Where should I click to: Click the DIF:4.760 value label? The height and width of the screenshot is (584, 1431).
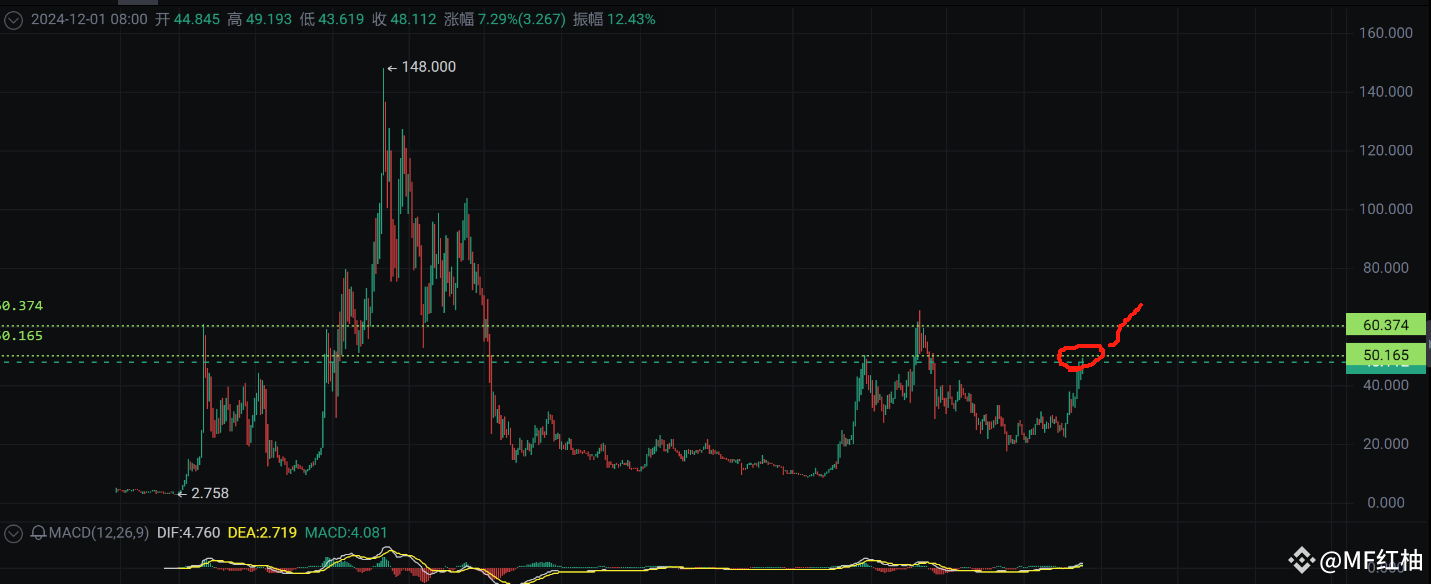tap(187, 533)
